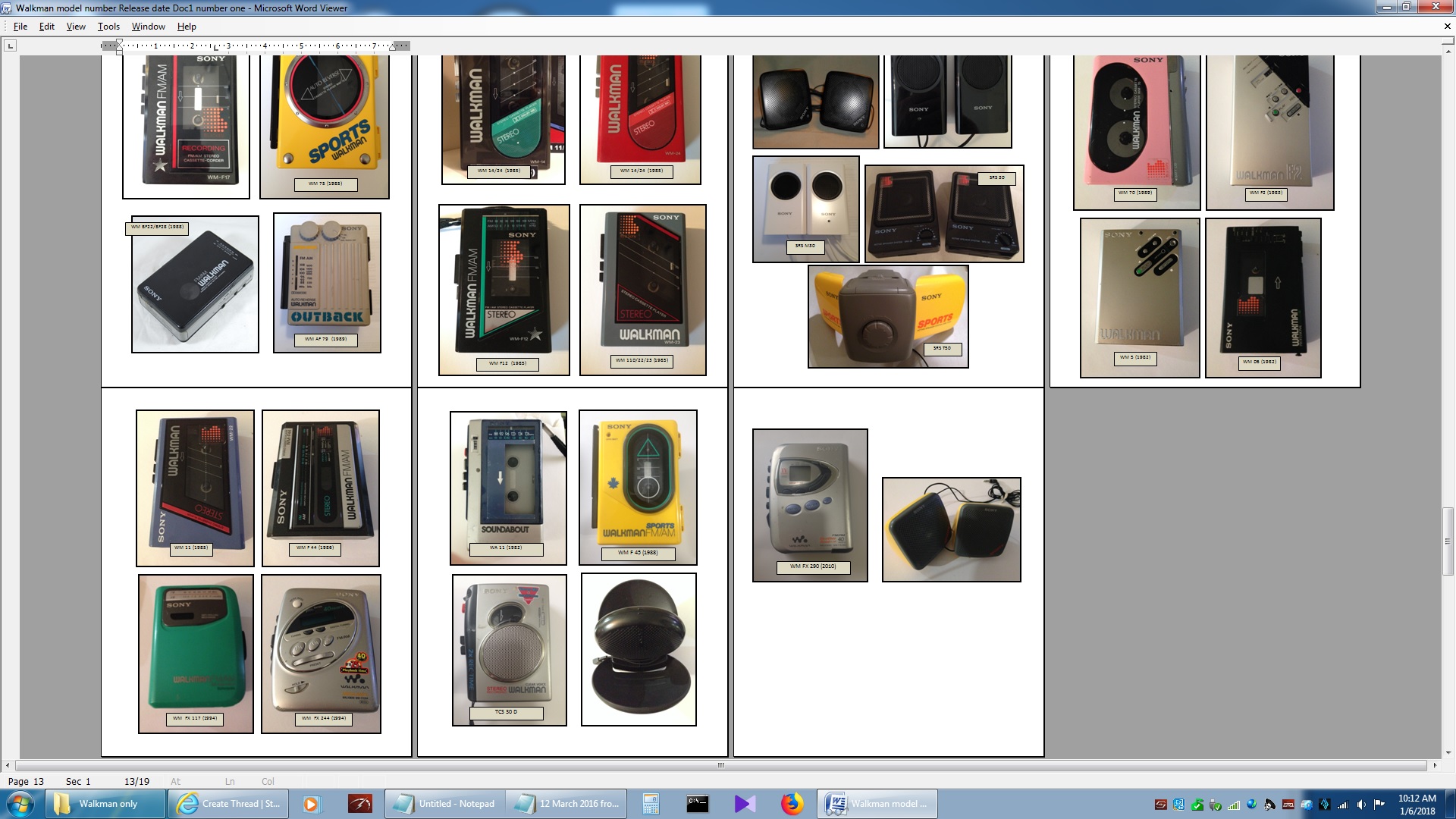Viewport: 1456px width, 819px height.
Task: Select the WM F12 (1985) Walkman photo
Action: coord(504,290)
